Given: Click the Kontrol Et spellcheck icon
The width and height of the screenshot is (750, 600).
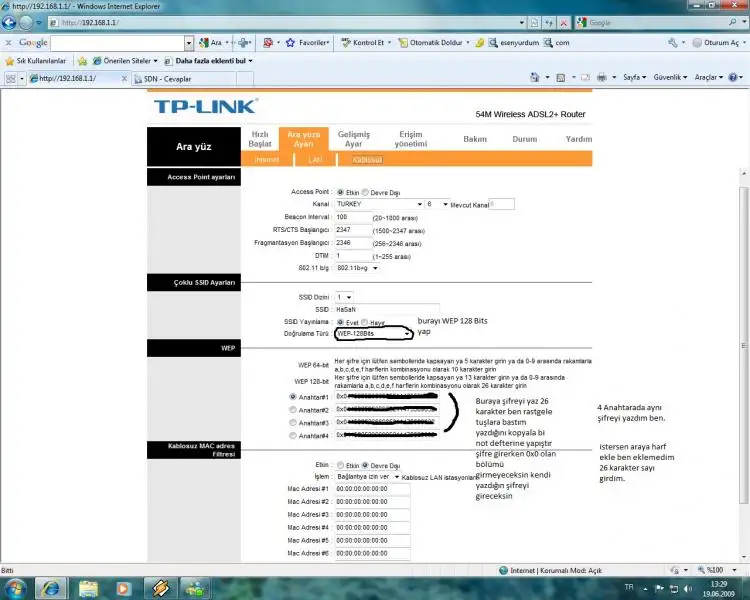Looking at the screenshot, I should pos(346,43).
